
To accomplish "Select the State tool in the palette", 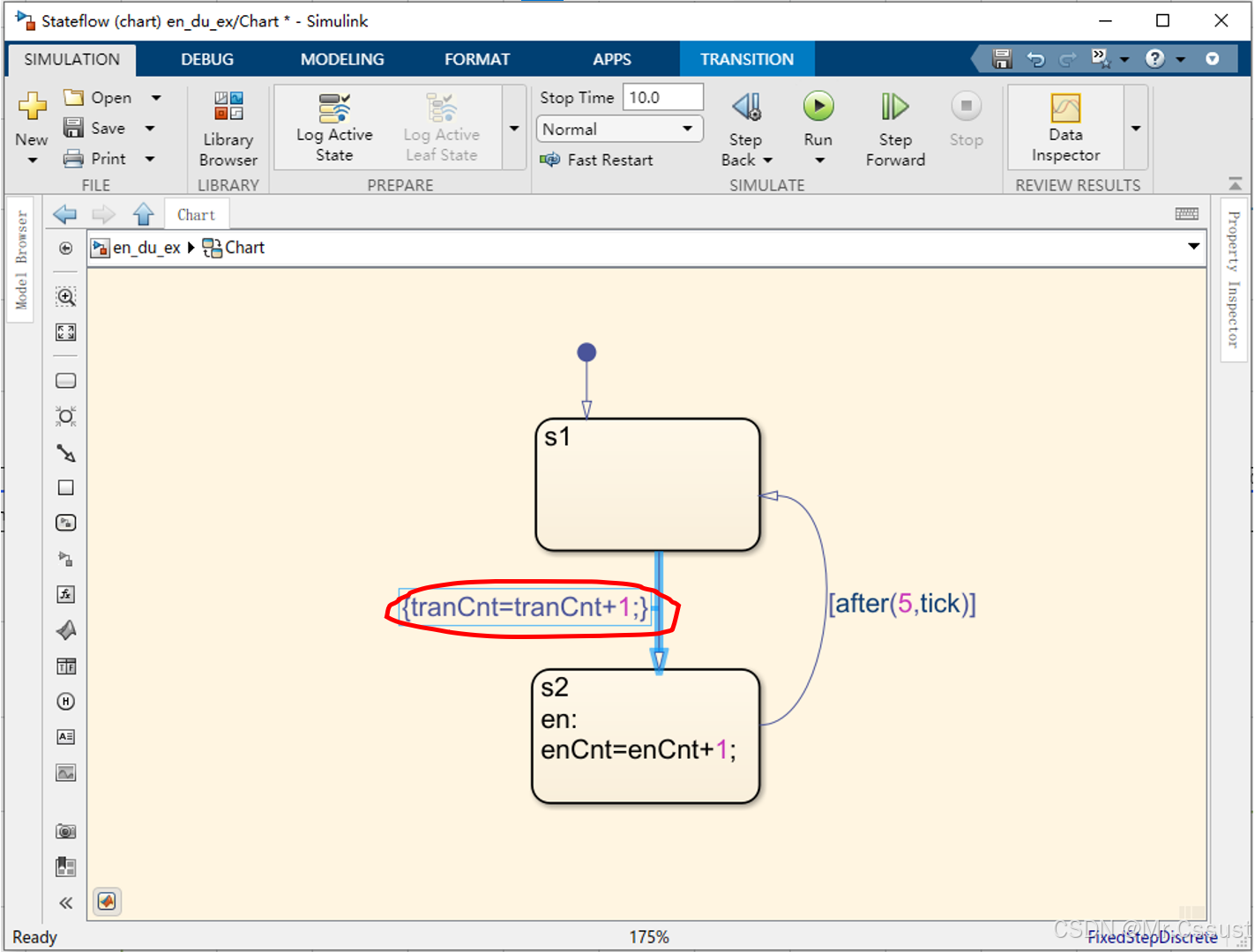I will click(x=65, y=381).
